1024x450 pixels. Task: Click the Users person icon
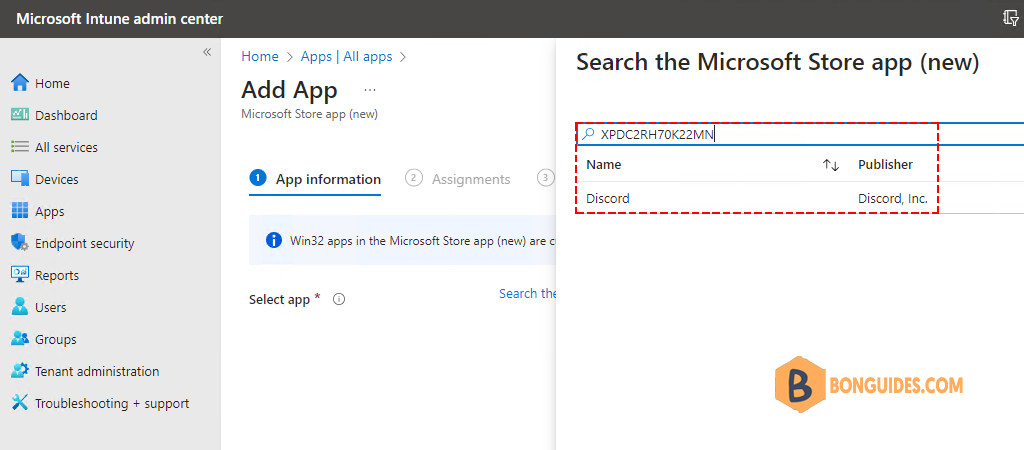[x=20, y=307]
